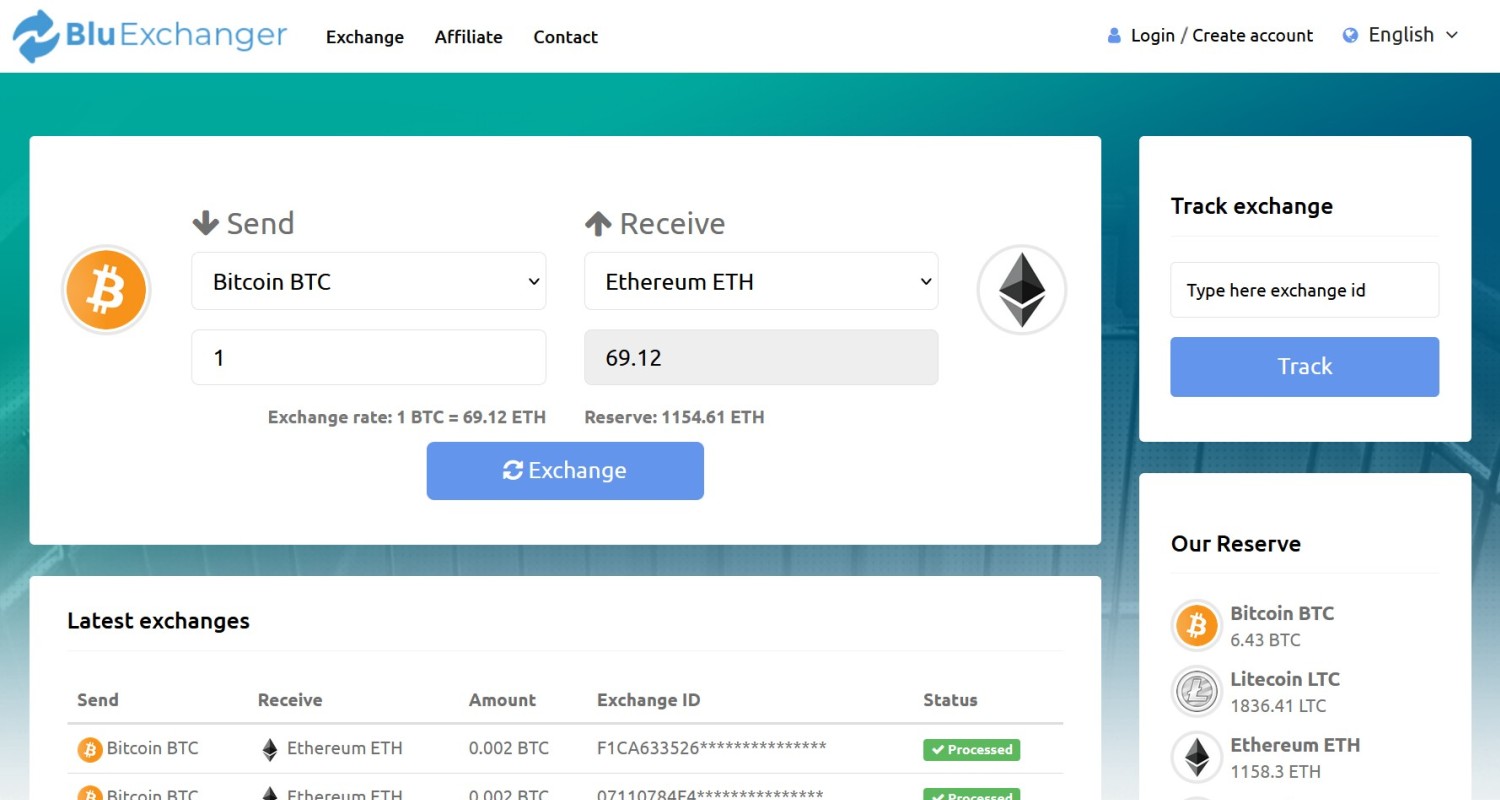Open the Receive currency dropdown (Ethereum ETH)

click(x=761, y=281)
